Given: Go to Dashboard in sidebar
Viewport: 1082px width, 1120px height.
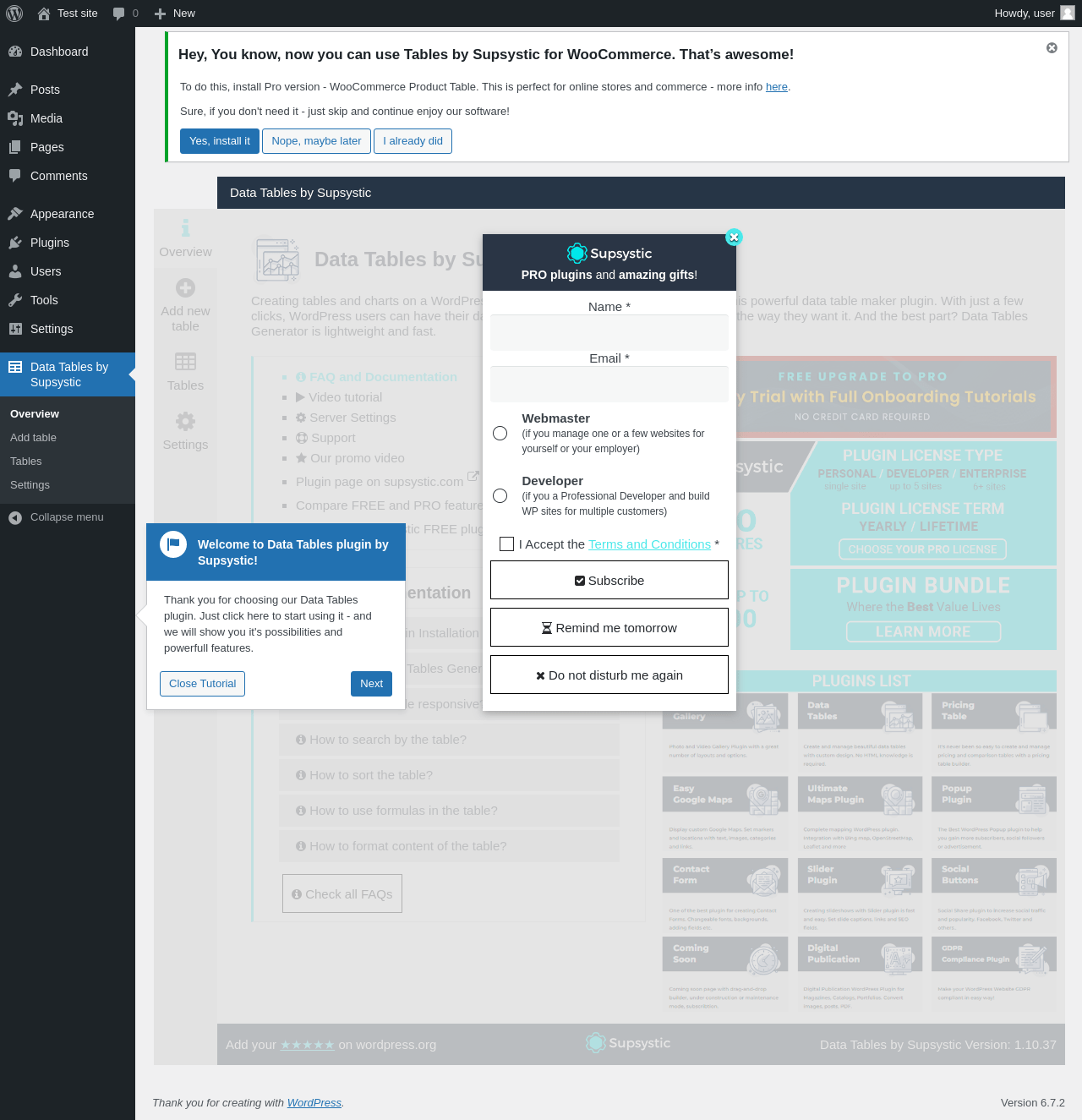Looking at the screenshot, I should coord(68,52).
